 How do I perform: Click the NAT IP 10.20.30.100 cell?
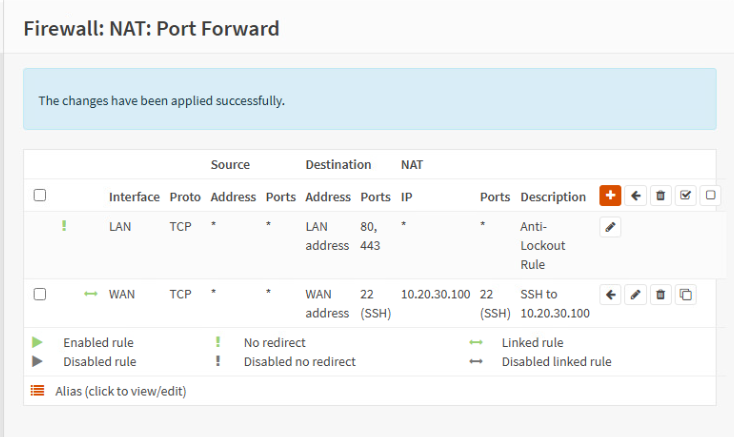pos(435,294)
